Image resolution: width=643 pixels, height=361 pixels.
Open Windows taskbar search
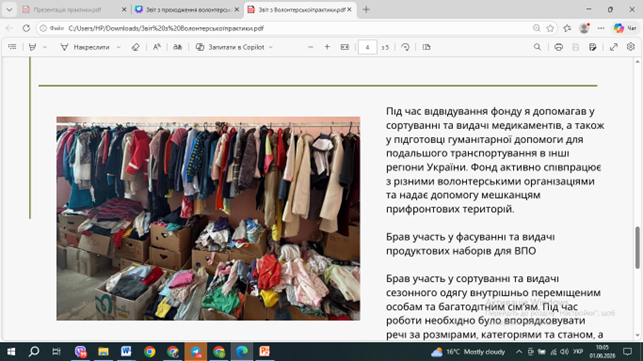[x=34, y=352]
